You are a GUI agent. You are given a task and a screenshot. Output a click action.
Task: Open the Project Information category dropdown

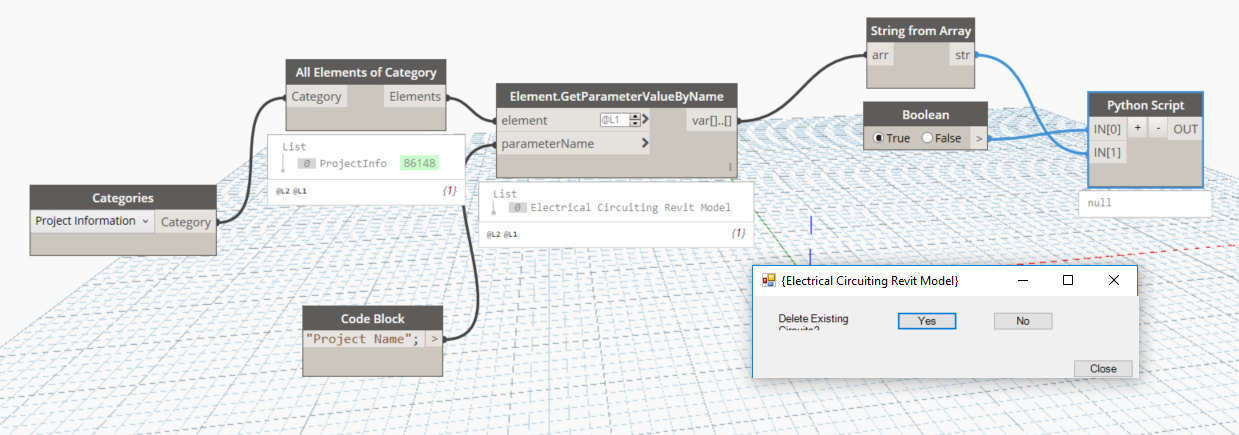(92, 221)
